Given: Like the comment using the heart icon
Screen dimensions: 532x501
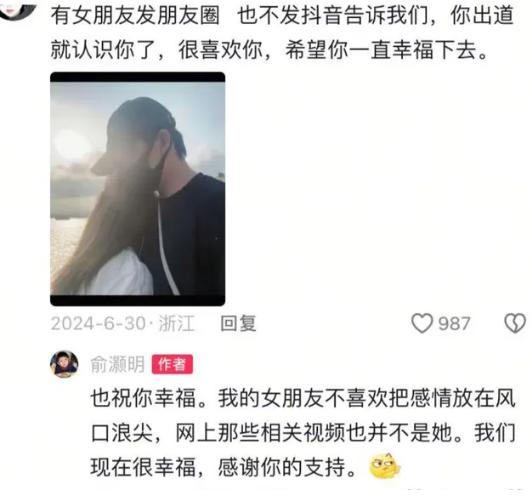Looking at the screenshot, I should coord(422,323).
